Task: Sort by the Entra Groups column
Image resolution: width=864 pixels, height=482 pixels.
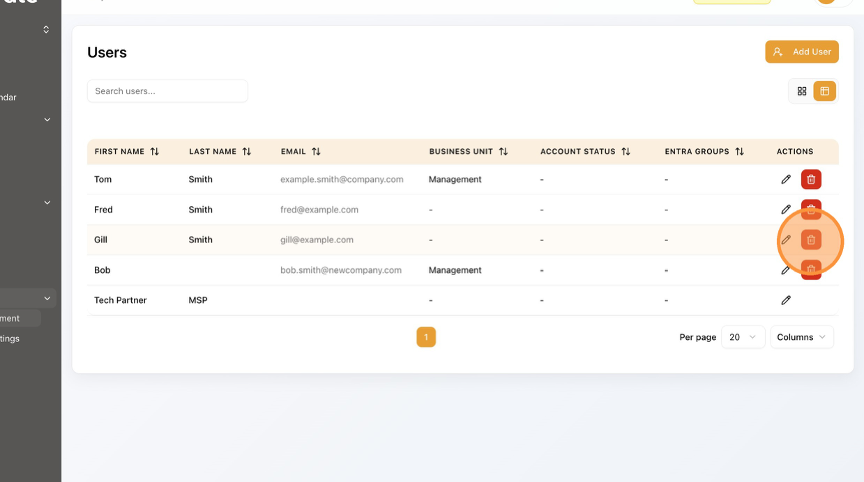Action: [x=704, y=152]
